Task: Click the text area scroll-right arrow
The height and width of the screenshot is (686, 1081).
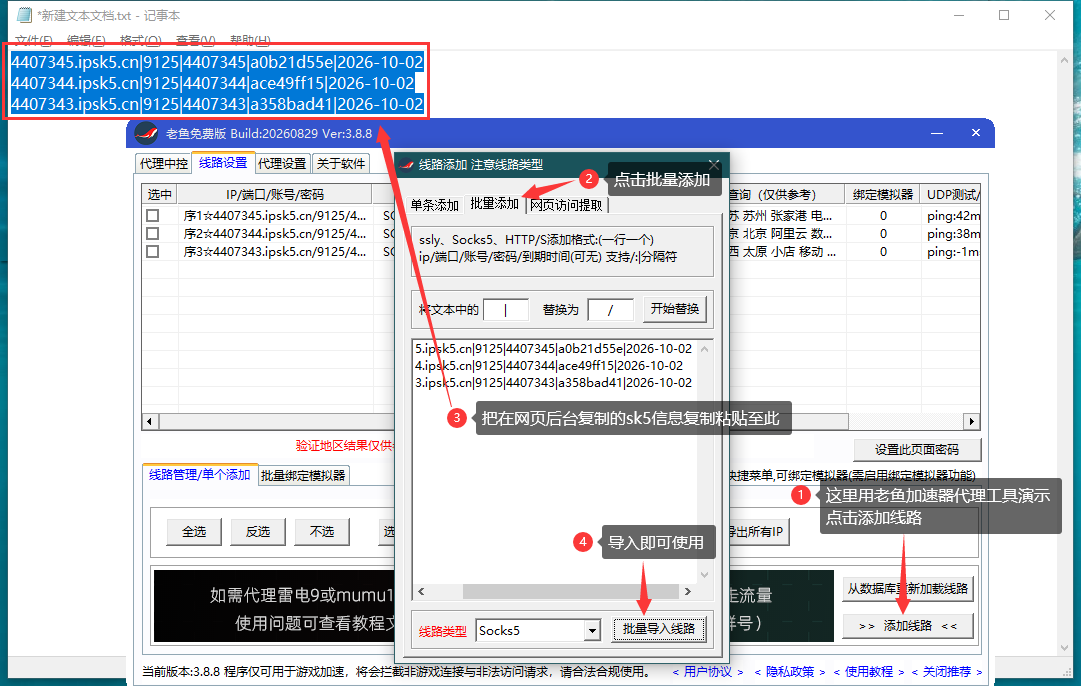Action: pyautogui.click(x=687, y=592)
